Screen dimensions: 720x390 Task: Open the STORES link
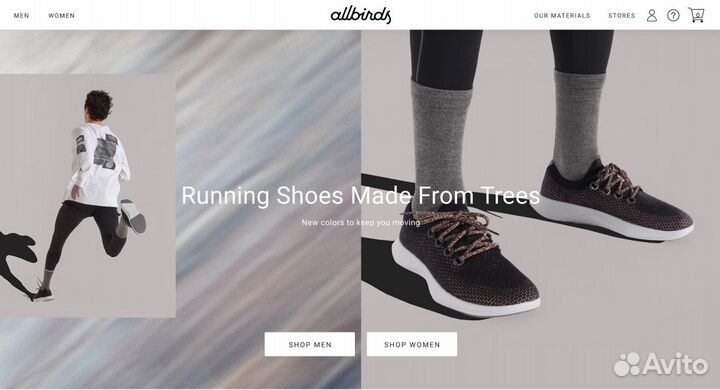coord(622,16)
